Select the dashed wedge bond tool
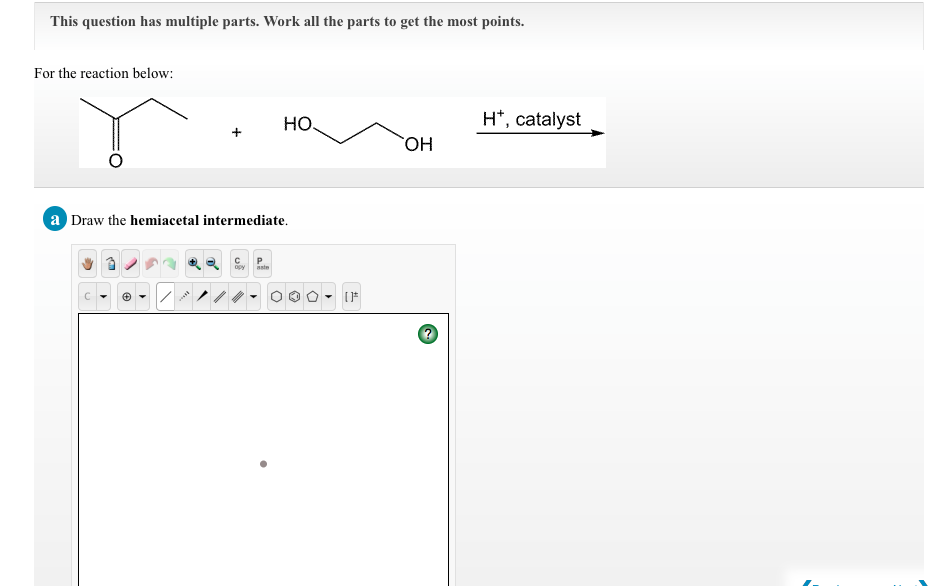 [184, 296]
